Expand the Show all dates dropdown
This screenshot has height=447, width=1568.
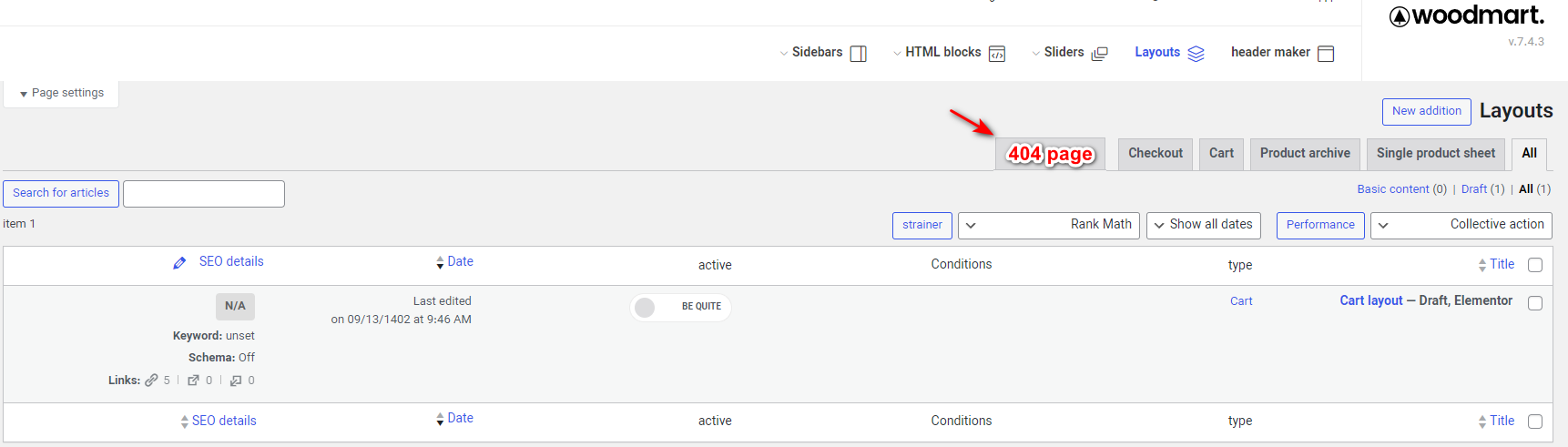pyautogui.click(x=1204, y=225)
